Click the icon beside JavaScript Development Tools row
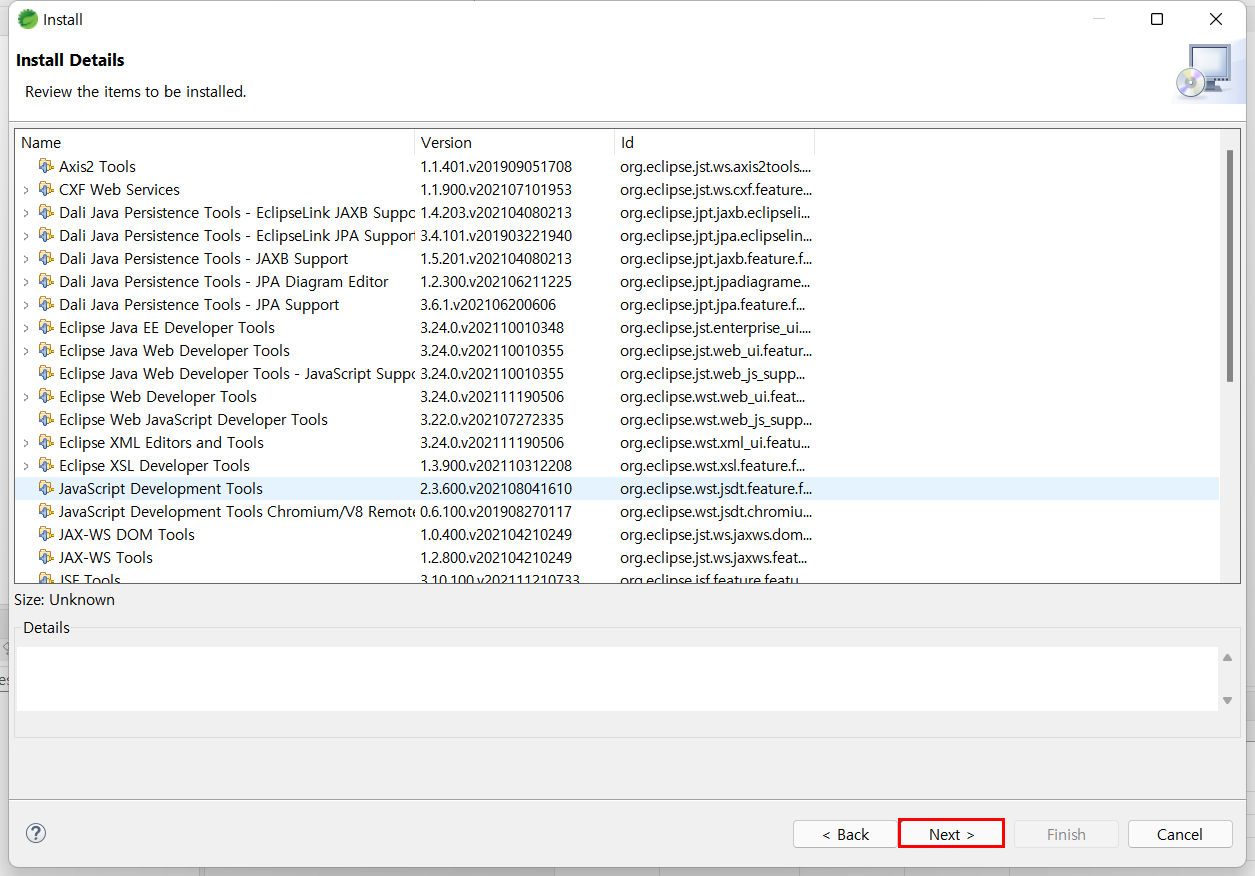This screenshot has width=1255, height=876. pos(46,488)
